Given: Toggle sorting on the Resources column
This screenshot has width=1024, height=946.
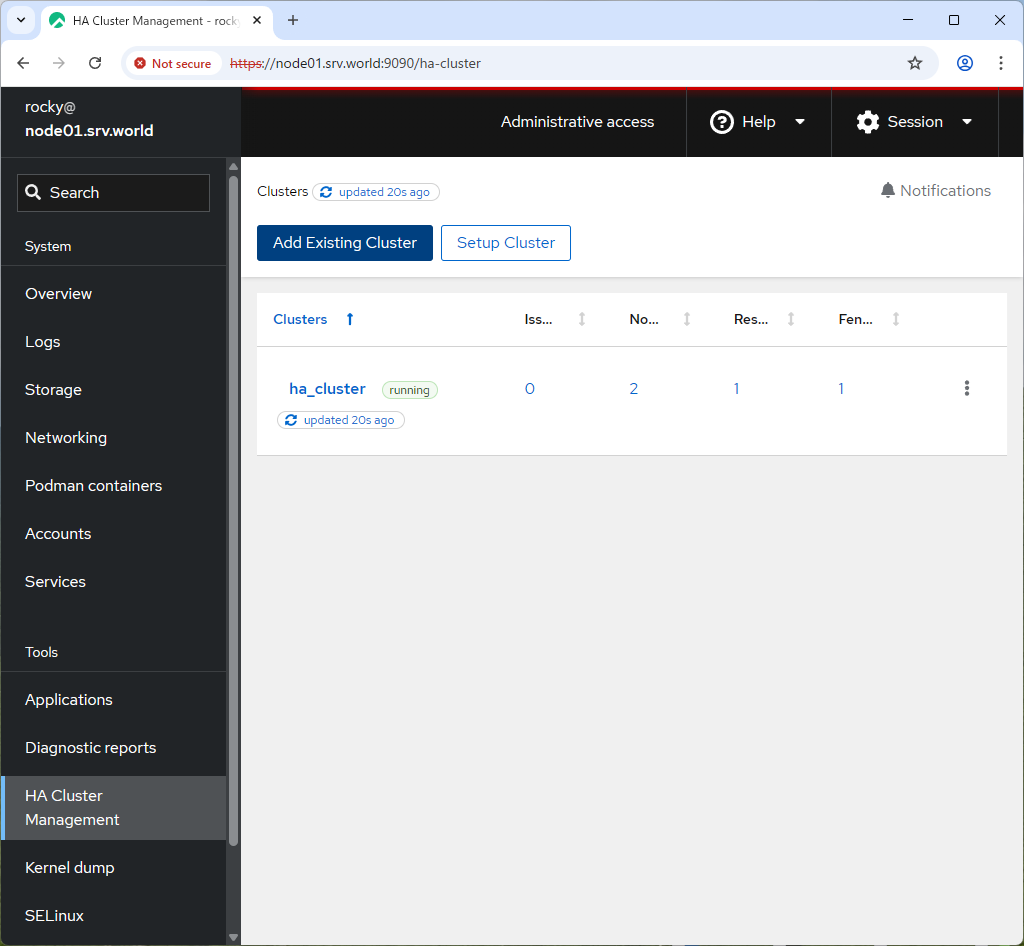Looking at the screenshot, I should pyautogui.click(x=791, y=319).
